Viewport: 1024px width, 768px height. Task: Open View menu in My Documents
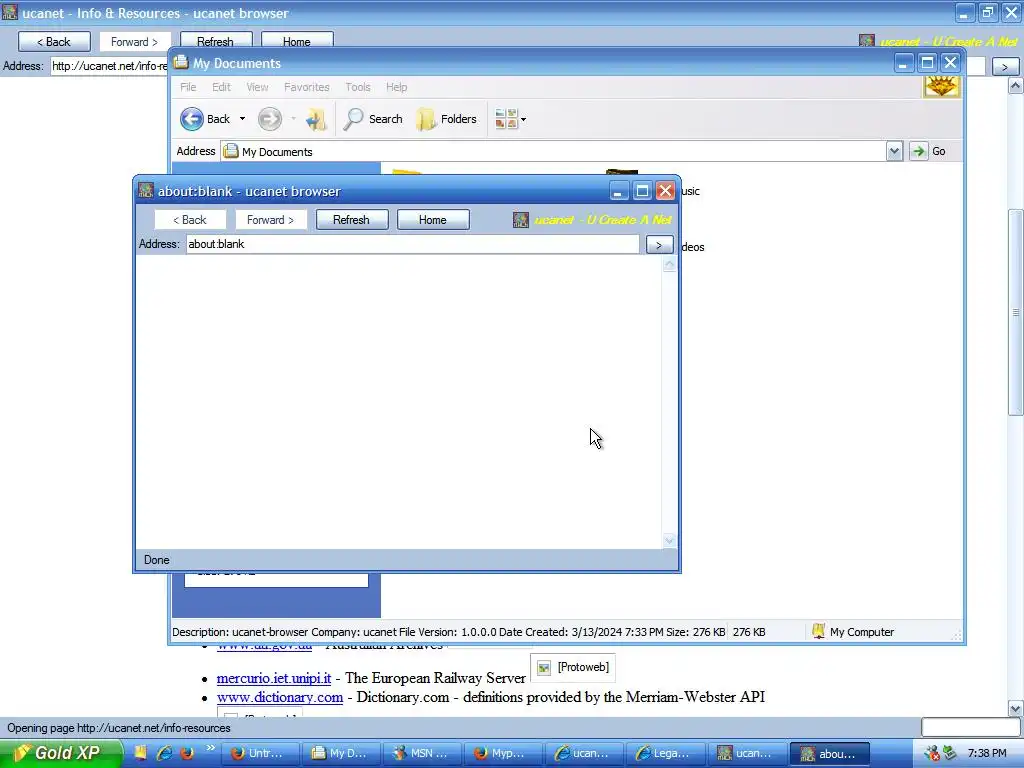(257, 87)
